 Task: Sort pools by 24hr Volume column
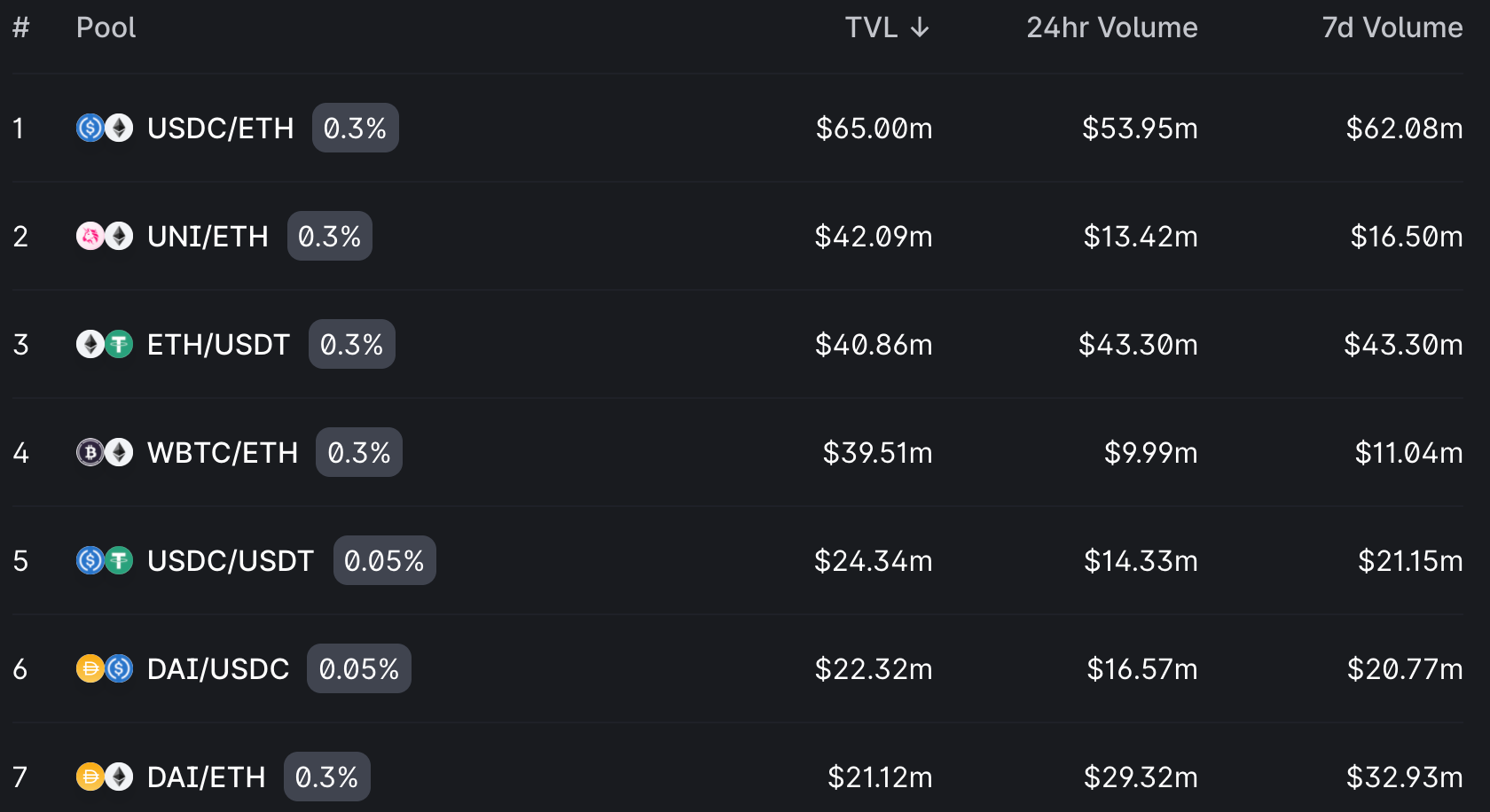tap(1111, 28)
